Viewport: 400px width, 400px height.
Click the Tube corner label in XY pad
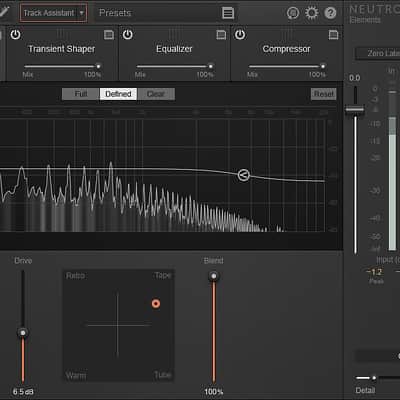tap(163, 375)
